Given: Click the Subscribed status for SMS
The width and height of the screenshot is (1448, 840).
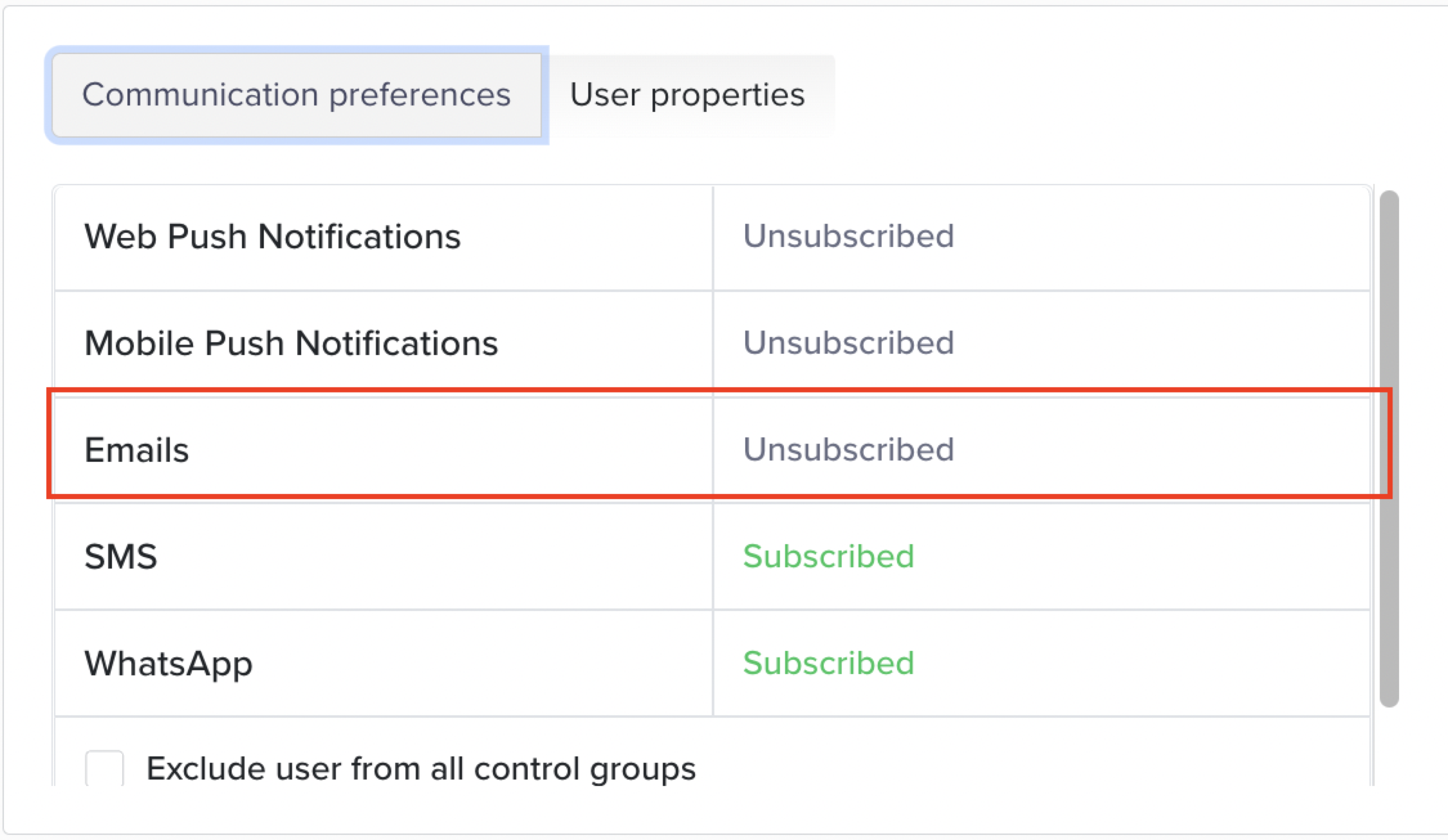Looking at the screenshot, I should (828, 556).
